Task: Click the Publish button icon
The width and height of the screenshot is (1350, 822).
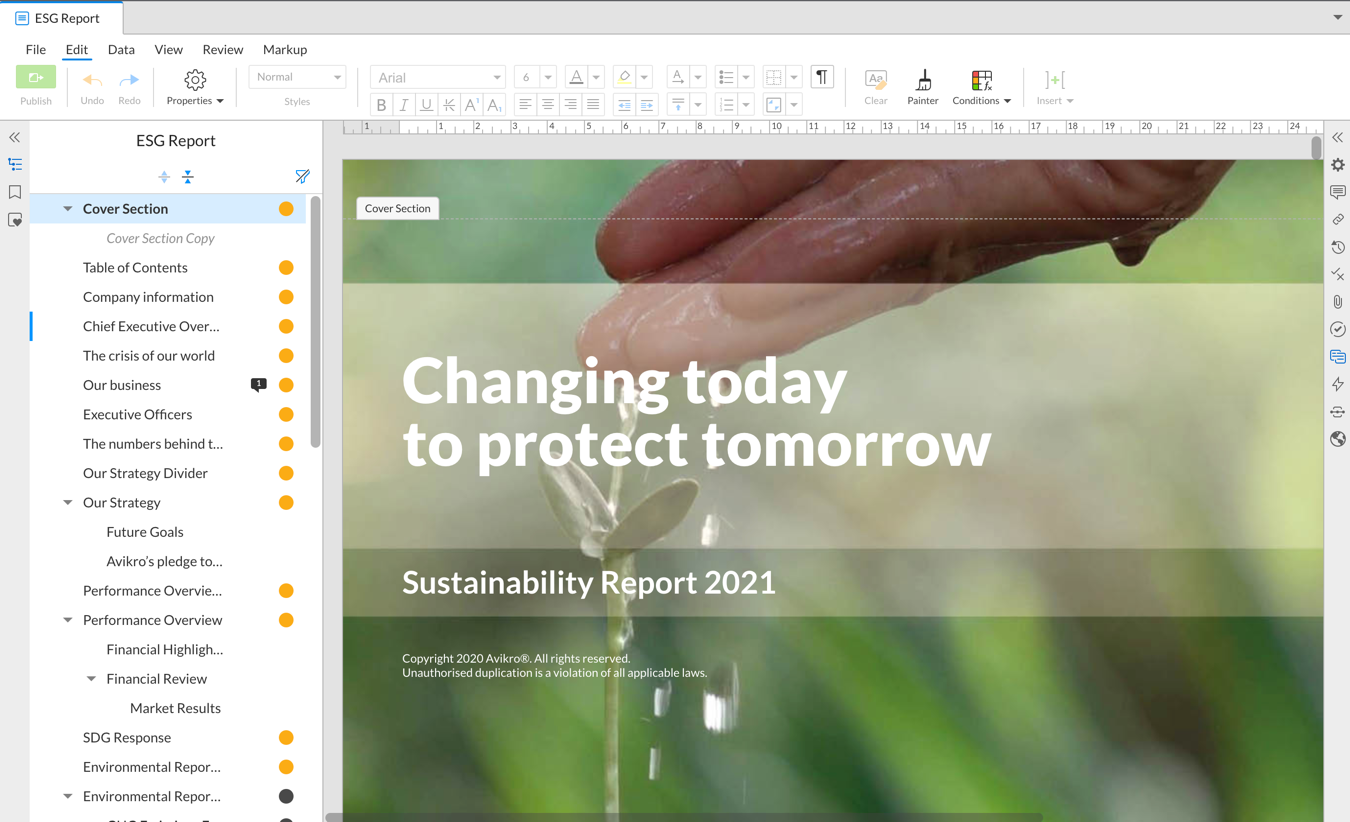Action: 36,77
